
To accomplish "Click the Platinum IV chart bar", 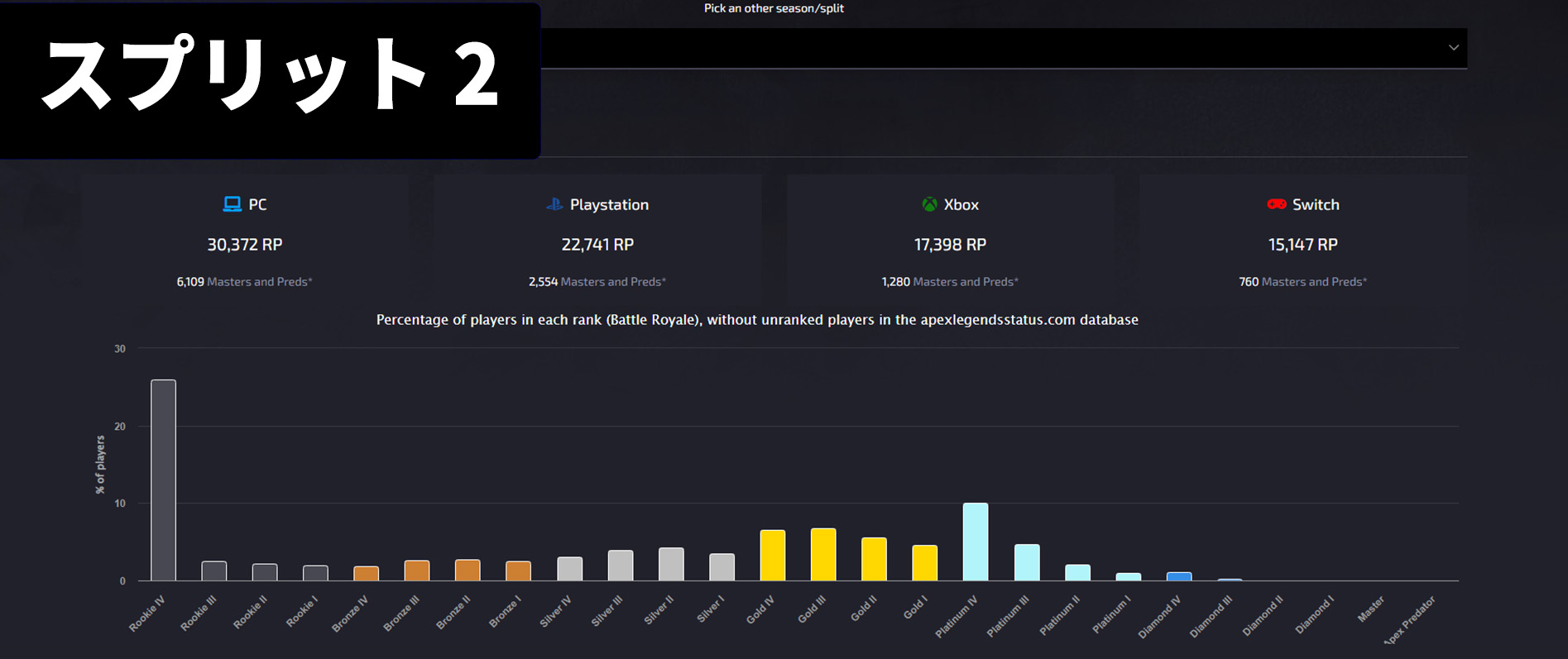I will (976, 542).
